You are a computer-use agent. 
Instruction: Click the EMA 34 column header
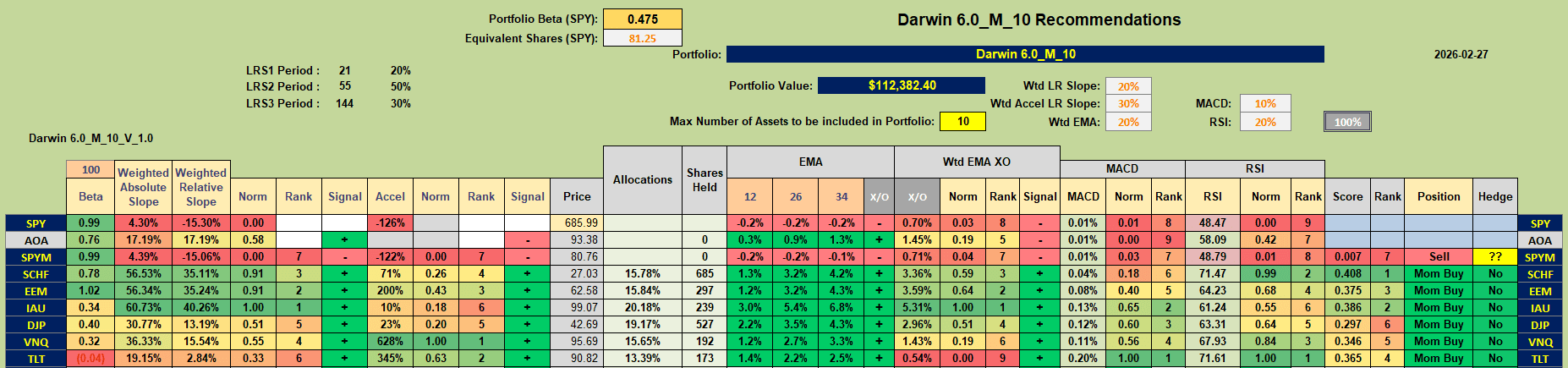pyautogui.click(x=842, y=196)
